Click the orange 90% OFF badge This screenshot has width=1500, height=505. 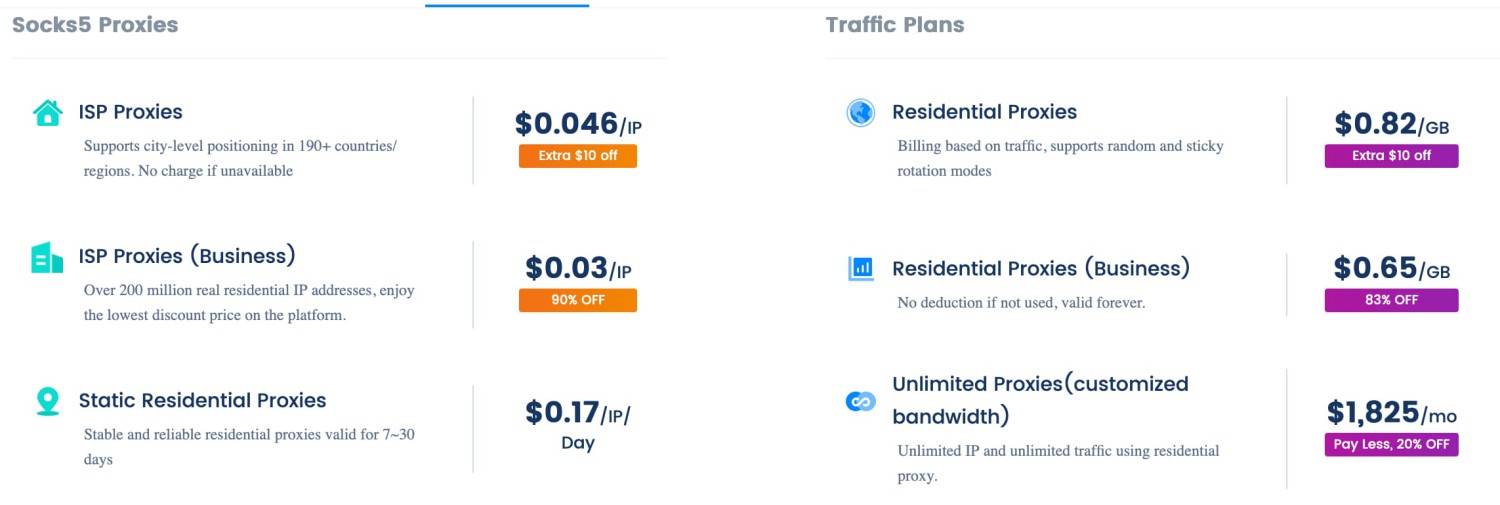(577, 300)
